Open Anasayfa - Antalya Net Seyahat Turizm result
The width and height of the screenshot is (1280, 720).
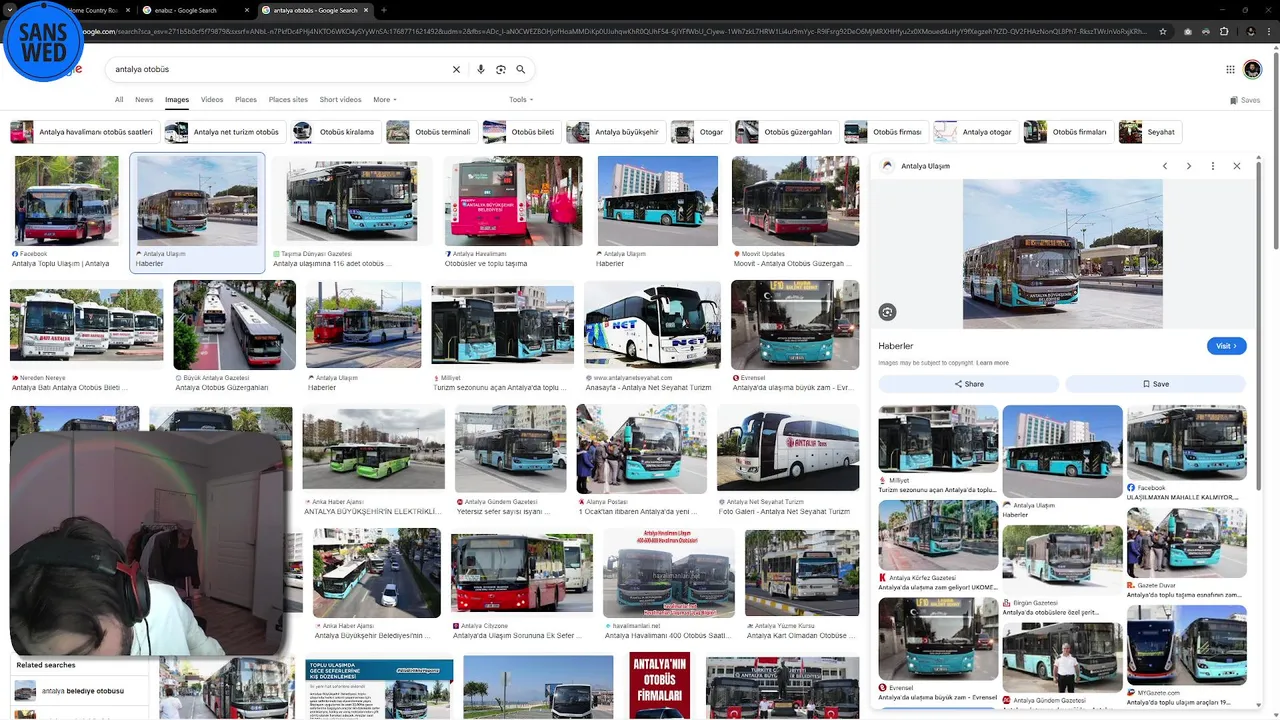pos(648,387)
